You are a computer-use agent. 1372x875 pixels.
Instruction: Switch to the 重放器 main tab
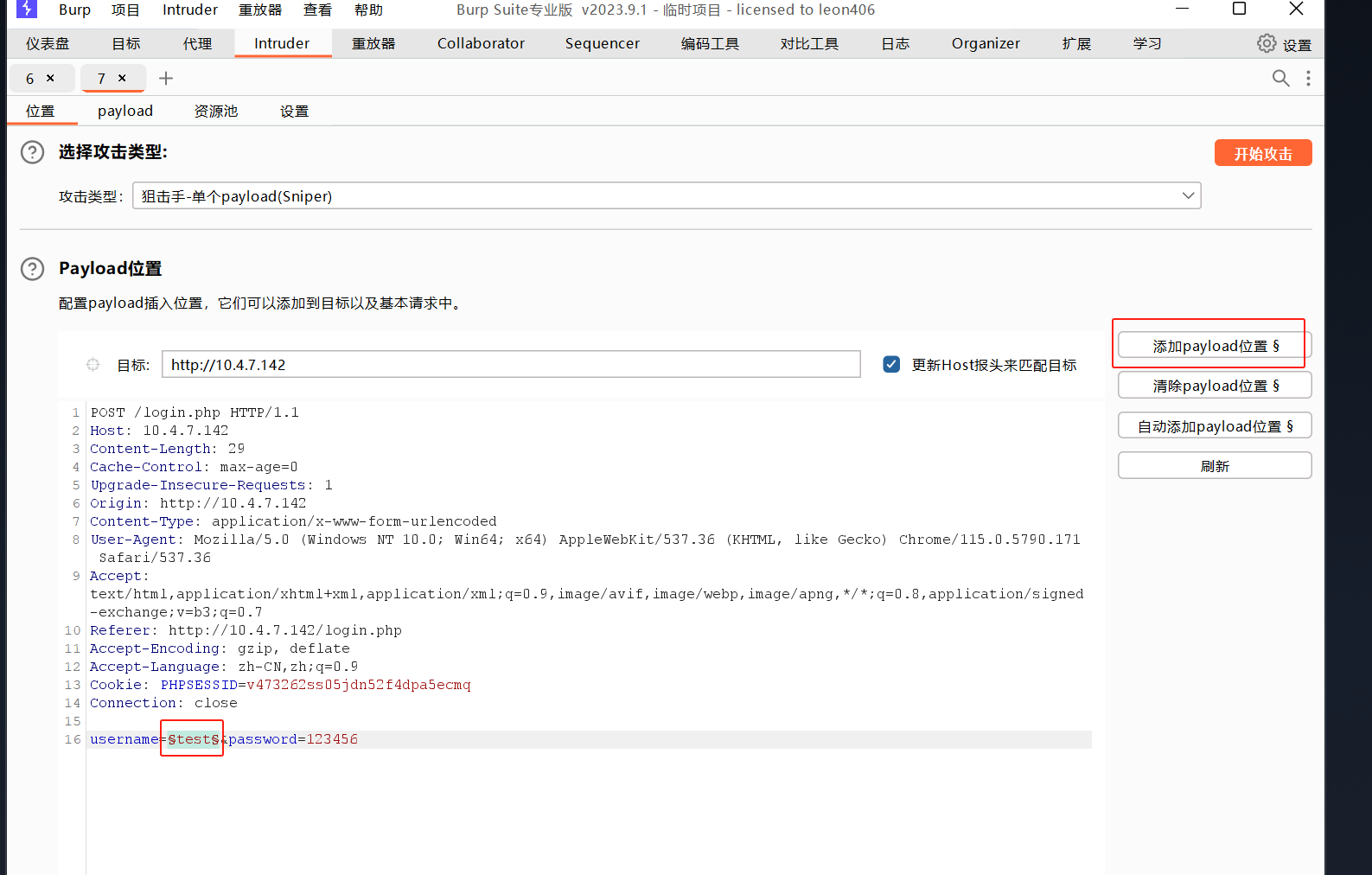tap(373, 43)
